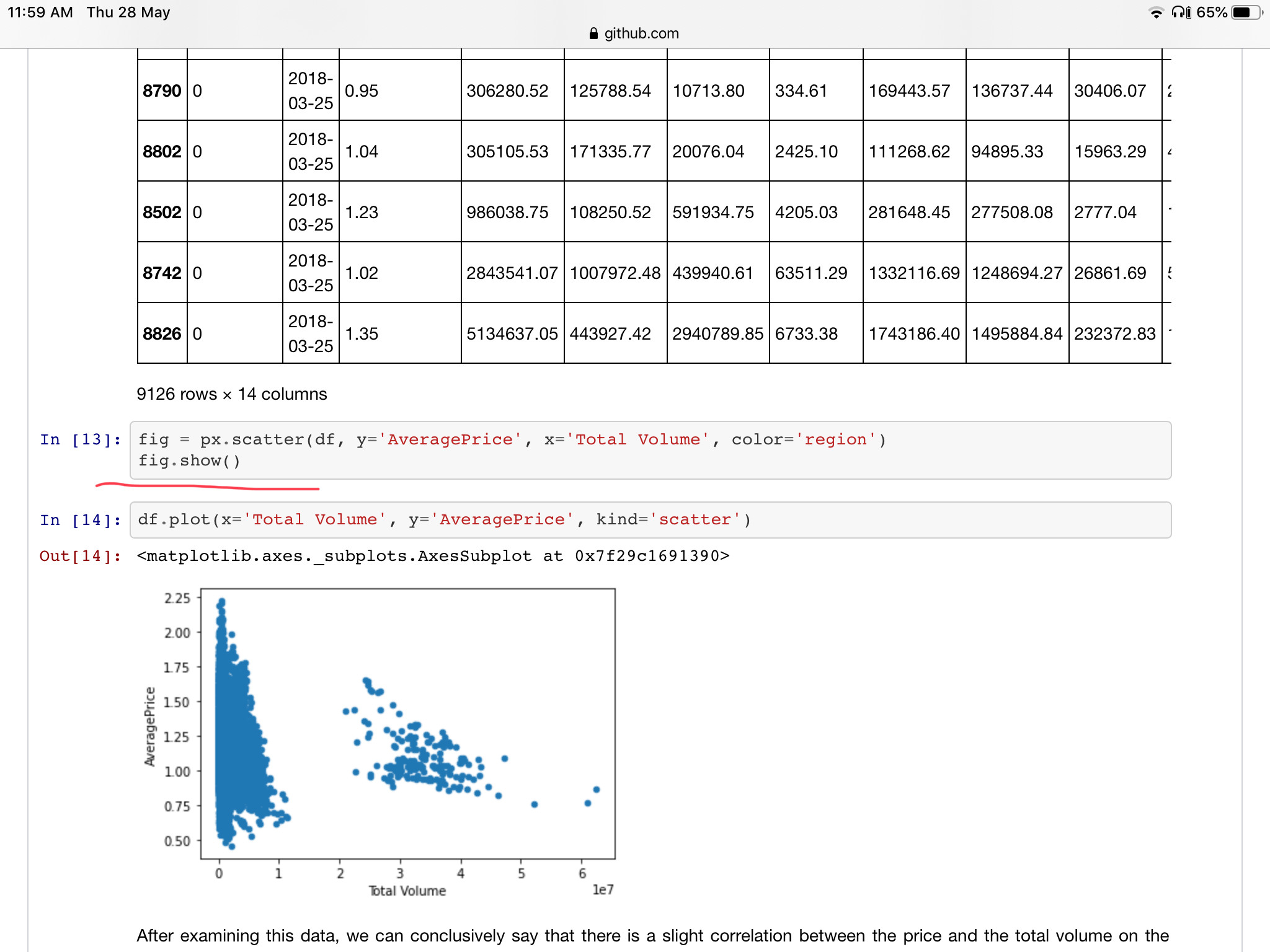Select row index 8742
1270x952 pixels.
coord(162,273)
